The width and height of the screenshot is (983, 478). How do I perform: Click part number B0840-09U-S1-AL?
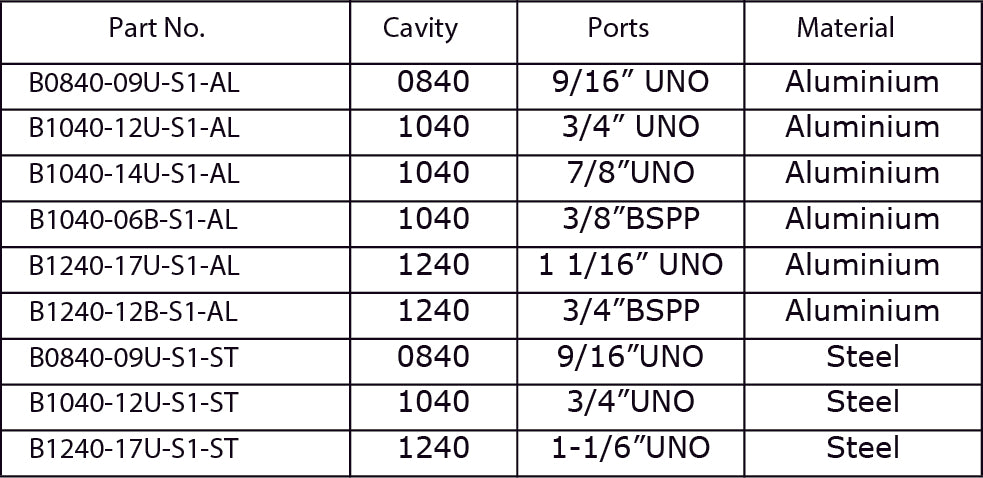pos(135,83)
